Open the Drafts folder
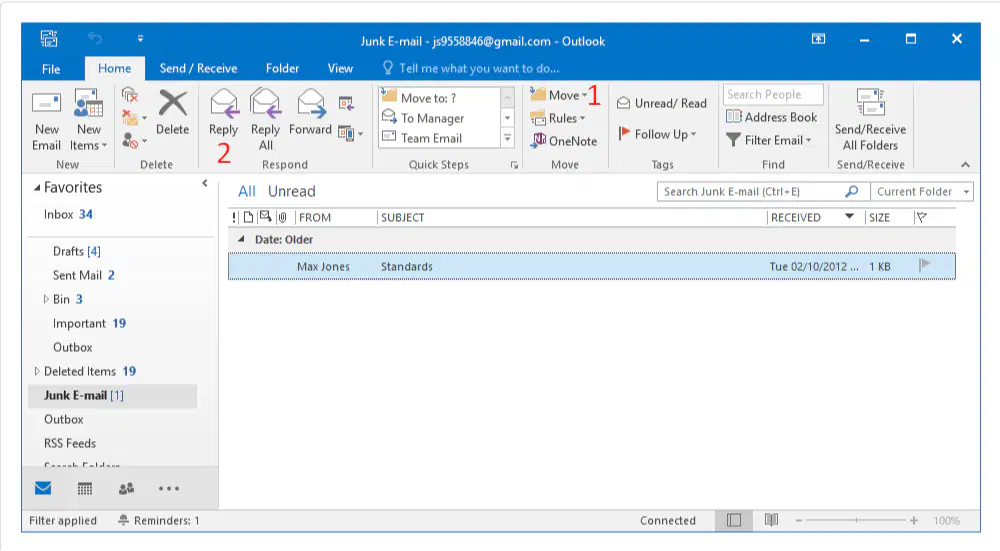This screenshot has height=551, width=1000. pyautogui.click(x=77, y=251)
